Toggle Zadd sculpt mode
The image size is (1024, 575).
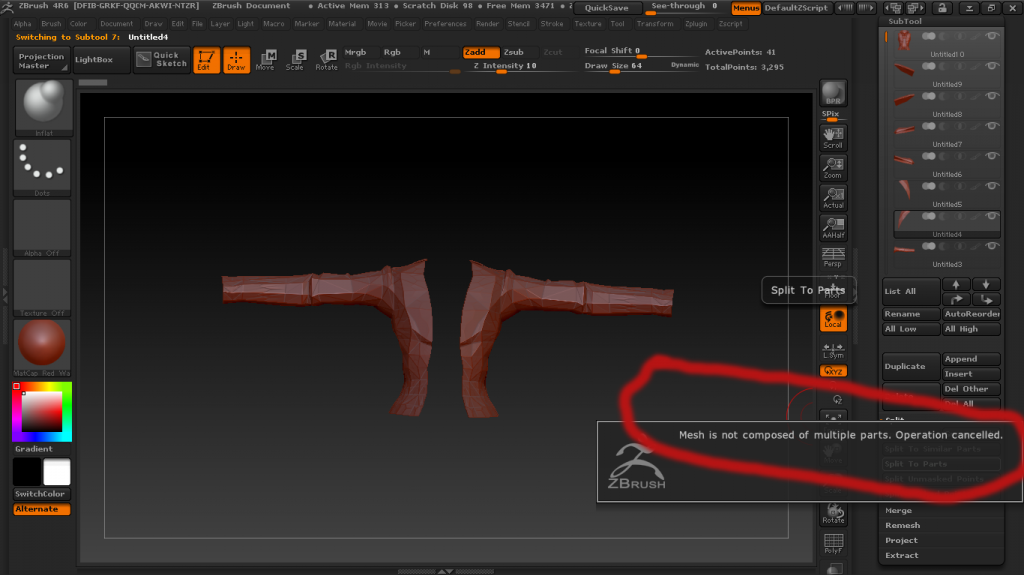pos(481,52)
